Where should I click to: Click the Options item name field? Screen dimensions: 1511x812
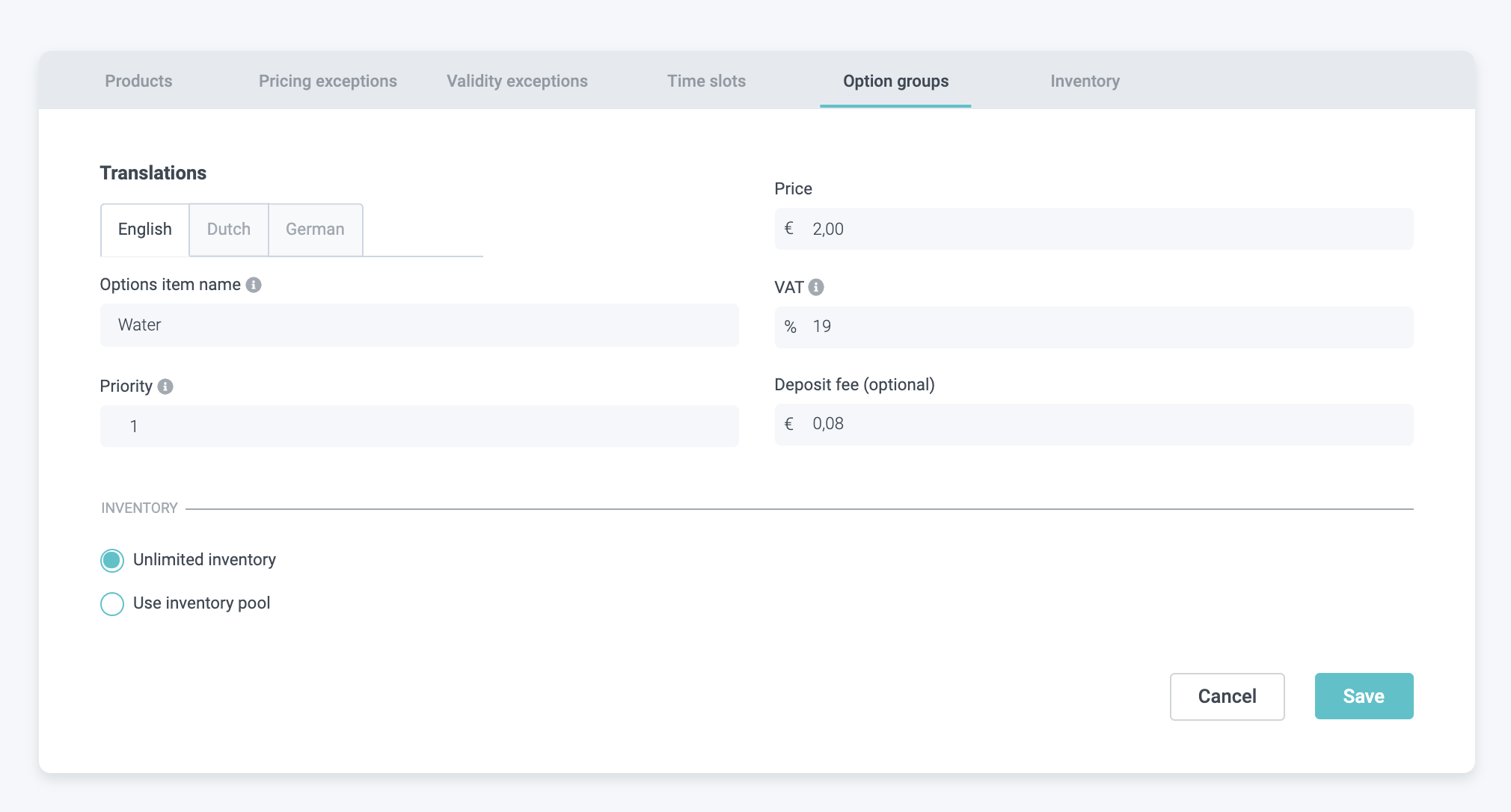click(x=419, y=325)
